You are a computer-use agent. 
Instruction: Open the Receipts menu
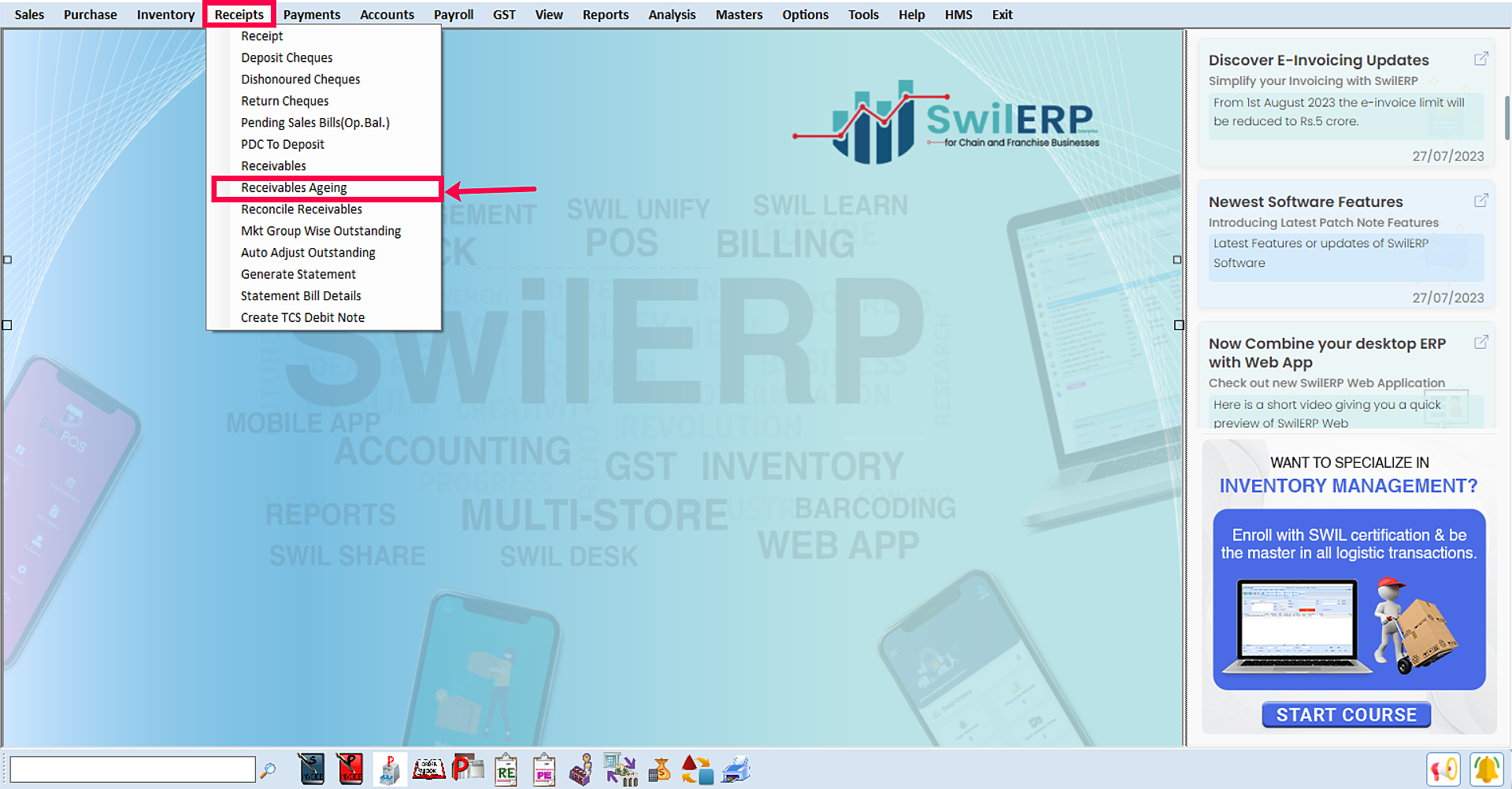point(239,14)
